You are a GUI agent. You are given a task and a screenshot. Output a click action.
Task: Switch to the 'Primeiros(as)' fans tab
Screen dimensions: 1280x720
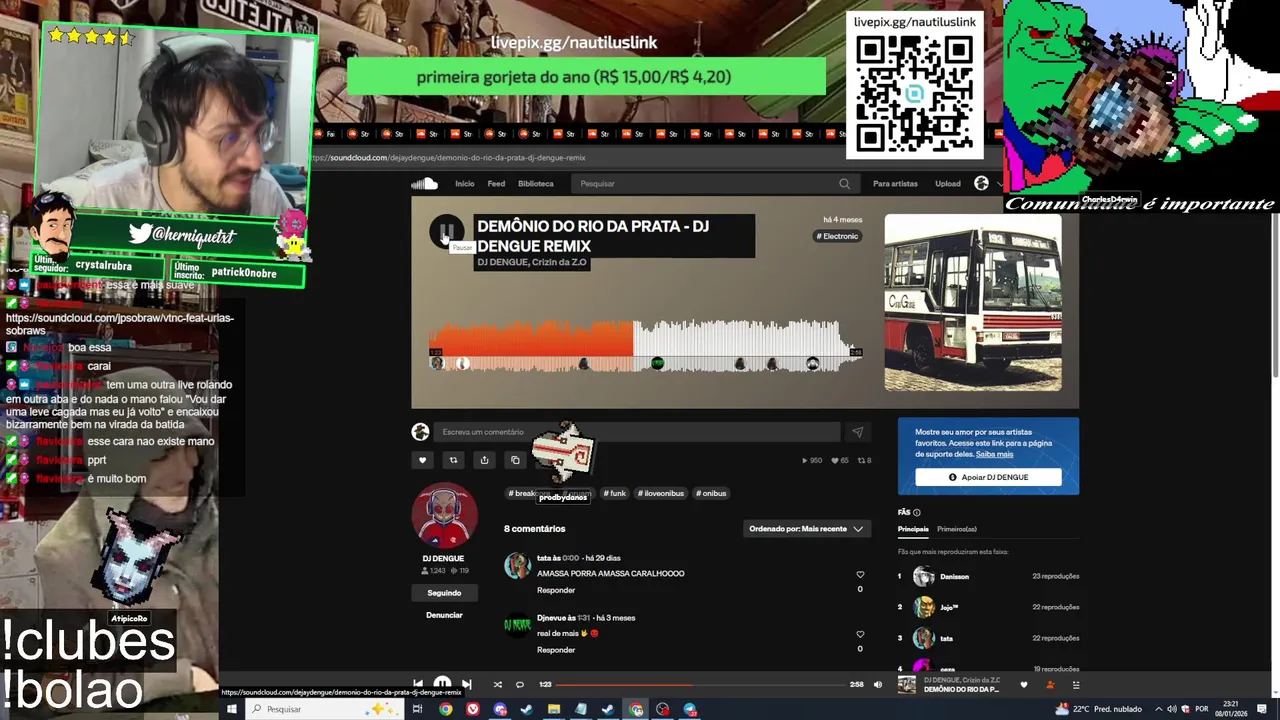pos(957,529)
